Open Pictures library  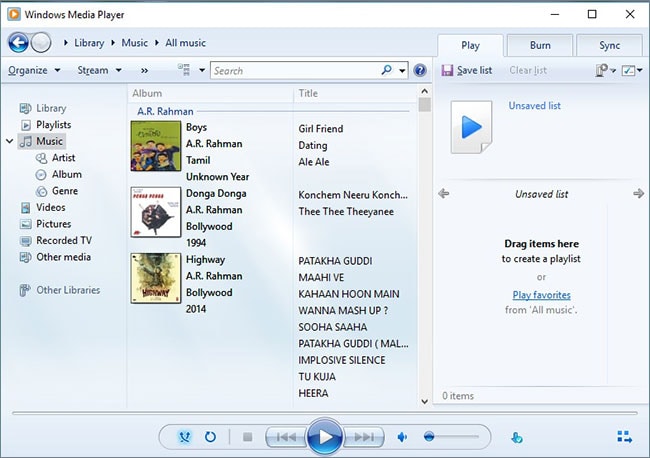[53, 224]
